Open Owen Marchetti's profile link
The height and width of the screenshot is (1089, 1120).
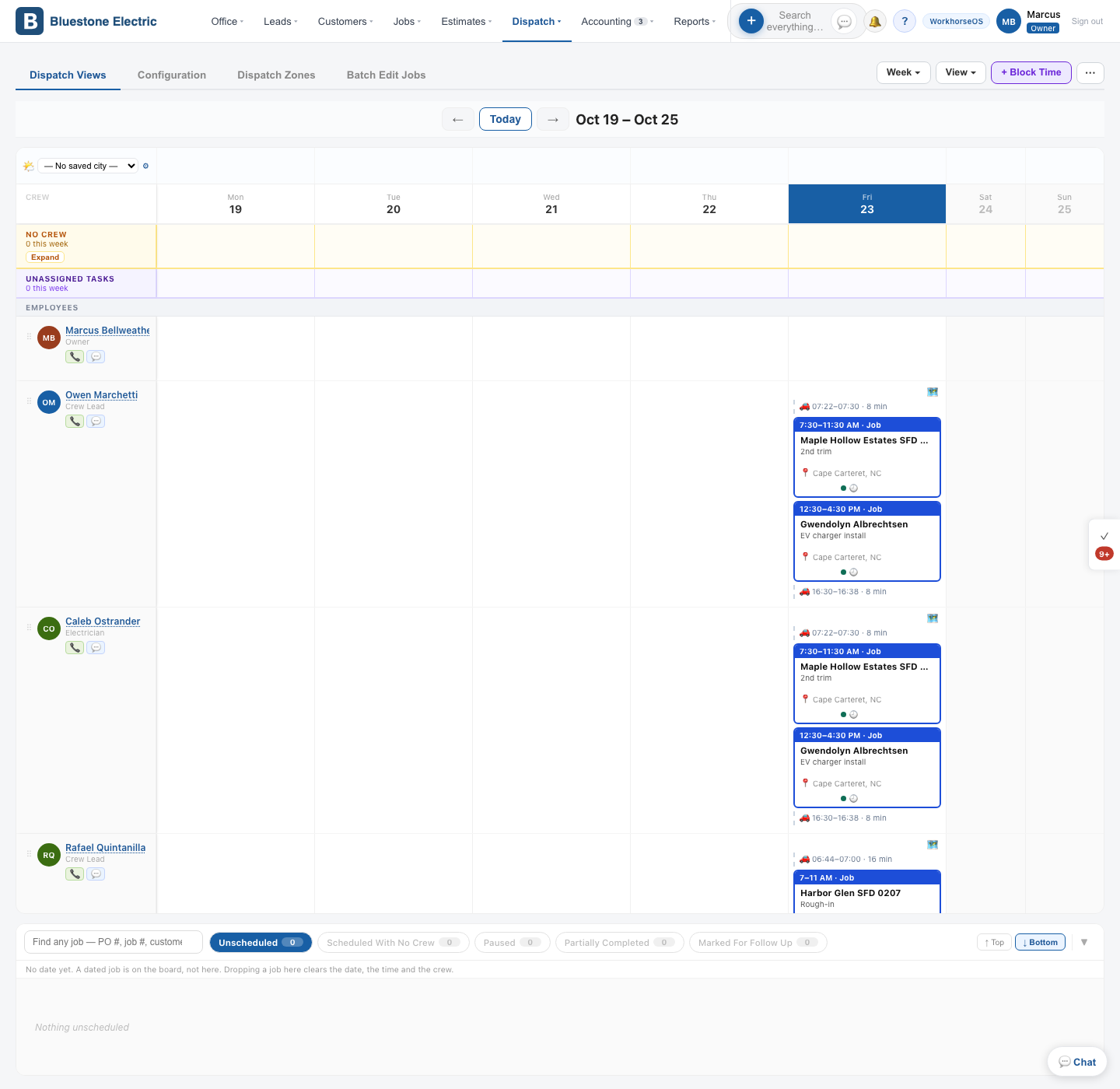101,395
